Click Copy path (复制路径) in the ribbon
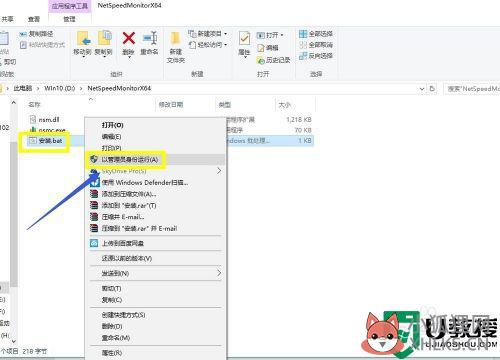The width and height of the screenshot is (500, 360). [x=36, y=34]
